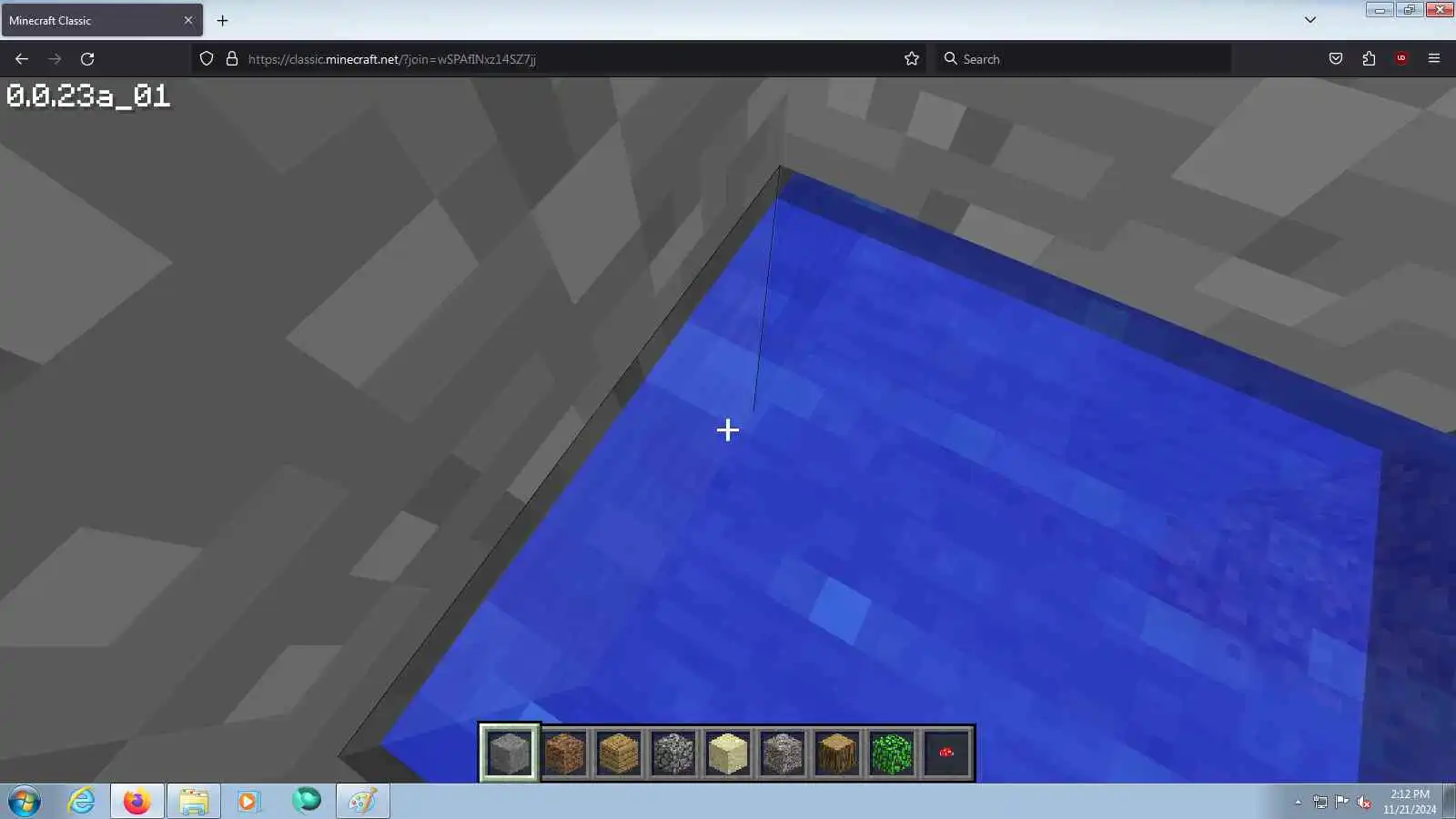Screen dimensions: 1456x819
Task: Open Paint from the taskbar
Action: coord(362,802)
